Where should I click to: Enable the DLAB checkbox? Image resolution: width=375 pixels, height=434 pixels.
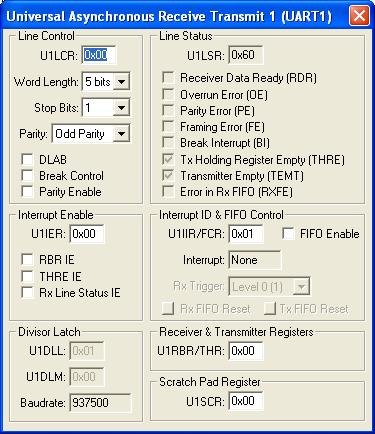(x=27, y=159)
